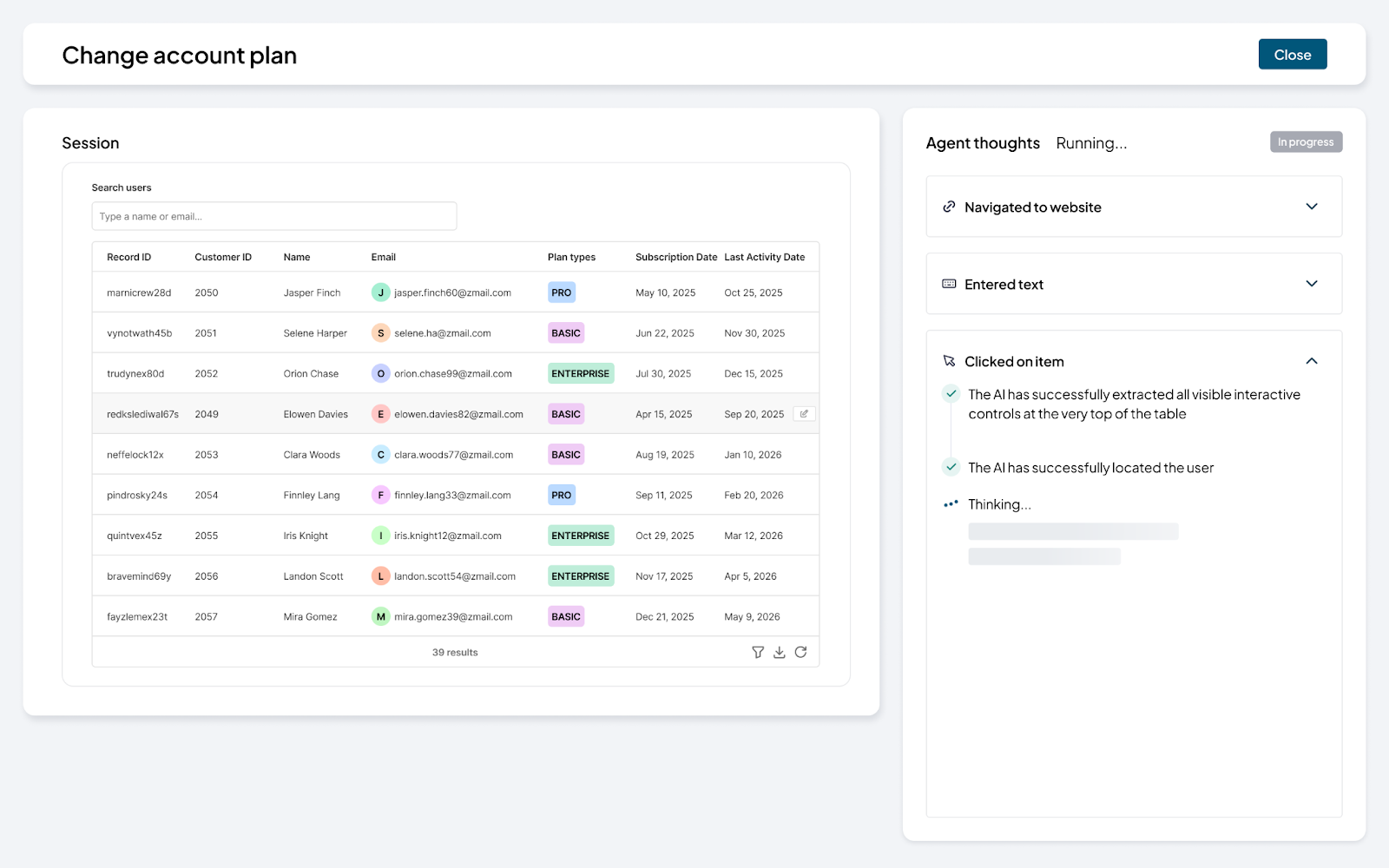Click the cursor icon beside Clicked on item
This screenshot has height=868, width=1389.
[949, 361]
